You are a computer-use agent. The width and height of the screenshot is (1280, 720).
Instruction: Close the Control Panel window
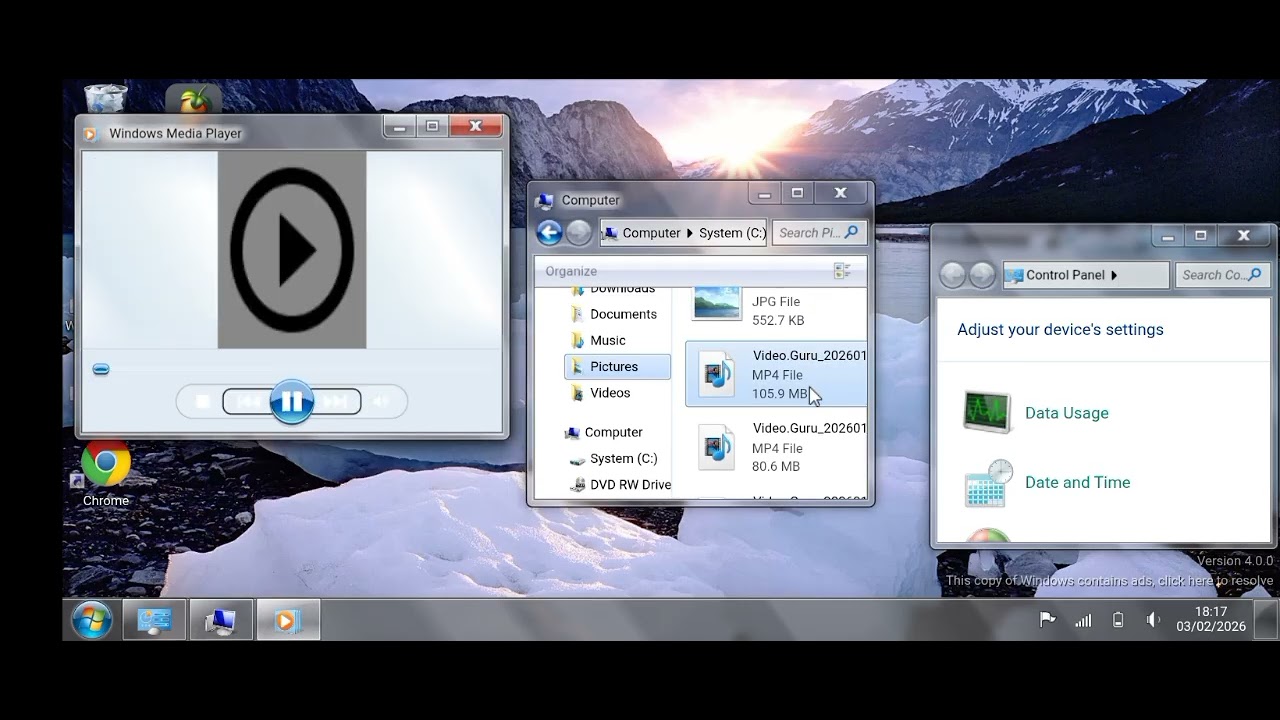coord(1244,236)
